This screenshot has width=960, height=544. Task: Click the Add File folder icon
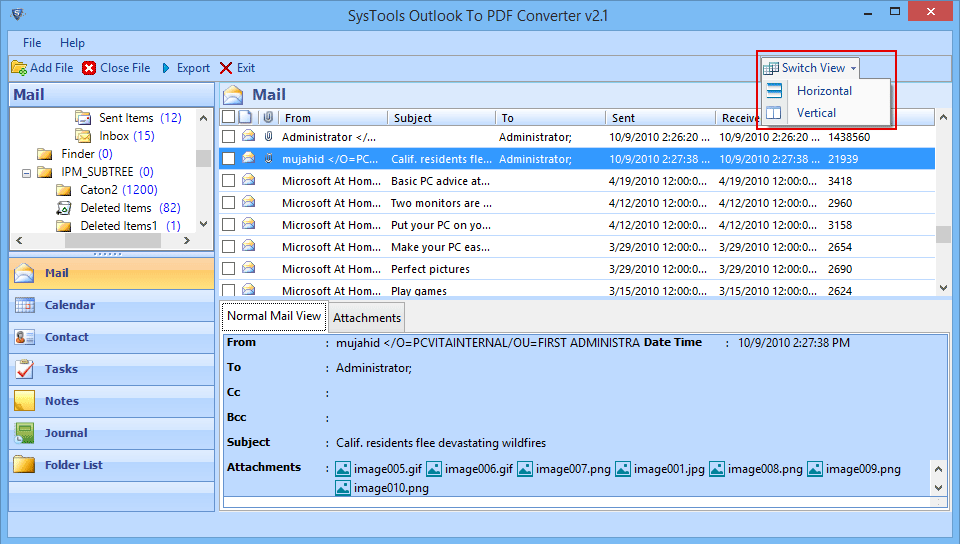(x=19, y=68)
